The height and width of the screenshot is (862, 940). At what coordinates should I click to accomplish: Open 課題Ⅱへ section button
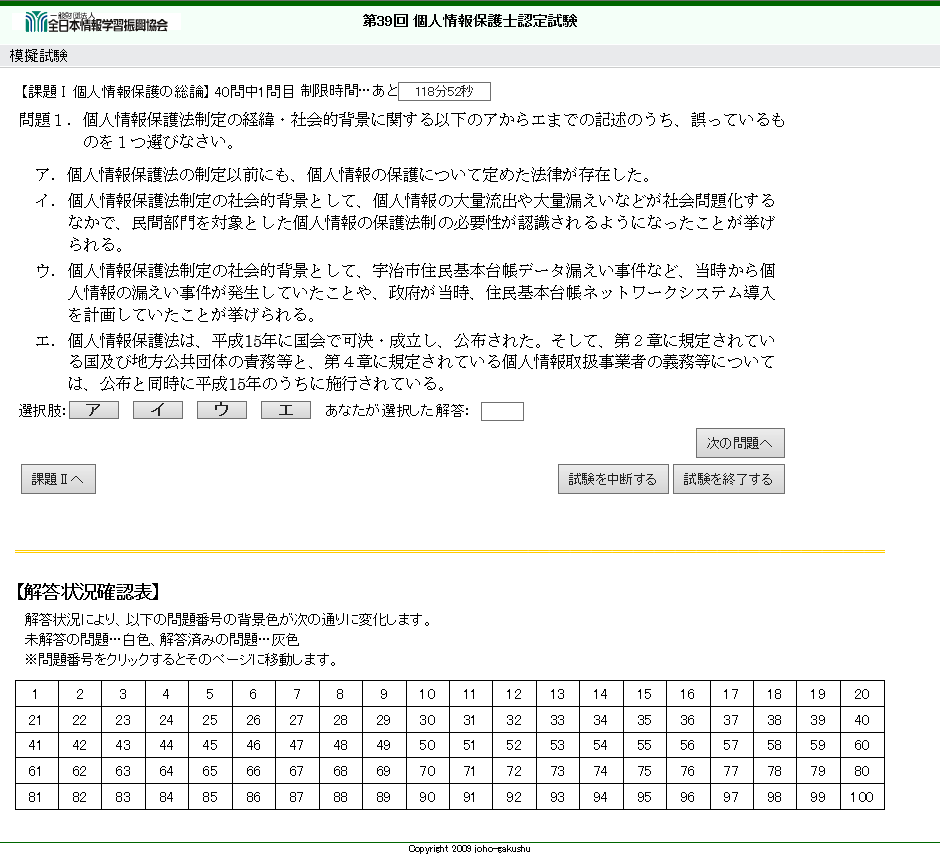click(58, 479)
